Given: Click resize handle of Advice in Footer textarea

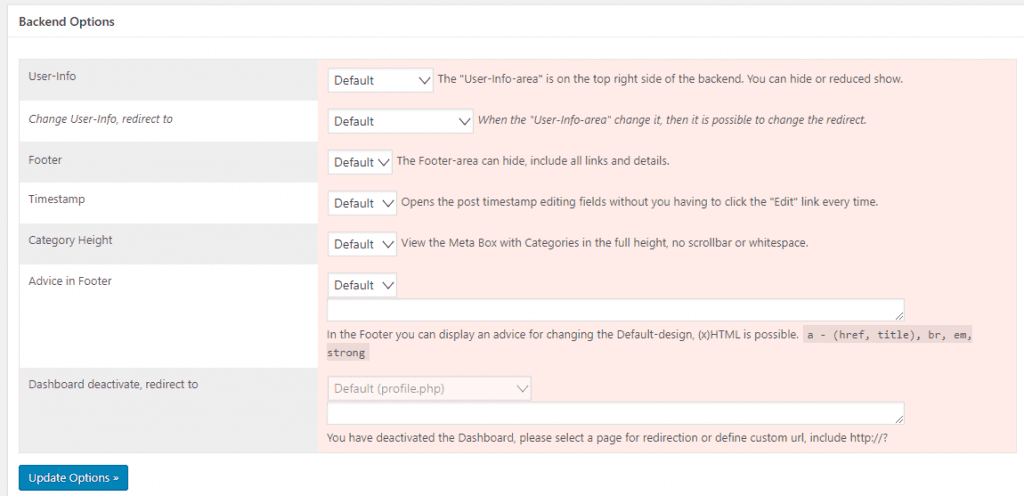Looking at the screenshot, I should pos(899,316).
